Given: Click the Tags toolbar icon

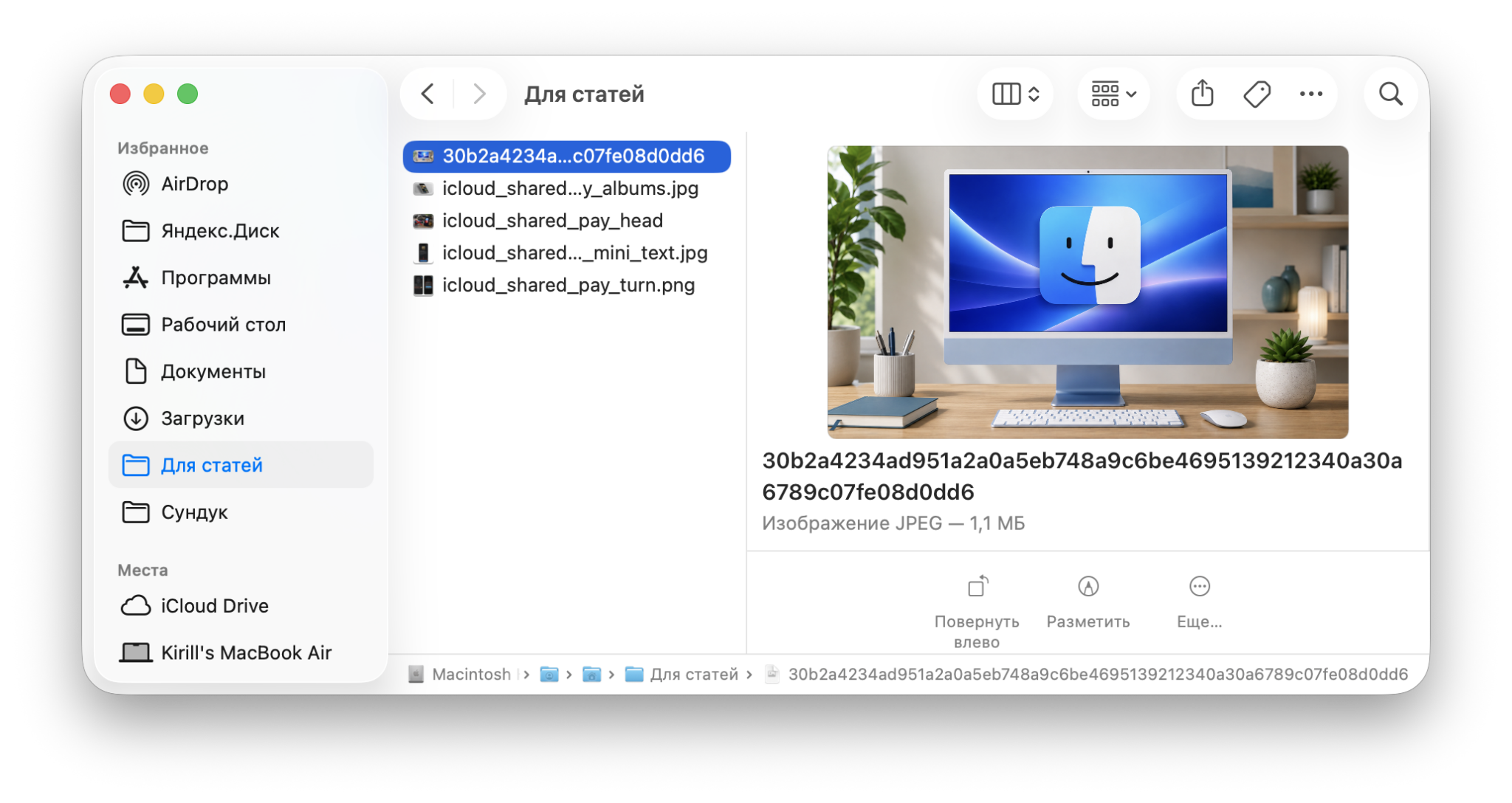Looking at the screenshot, I should point(1257,94).
